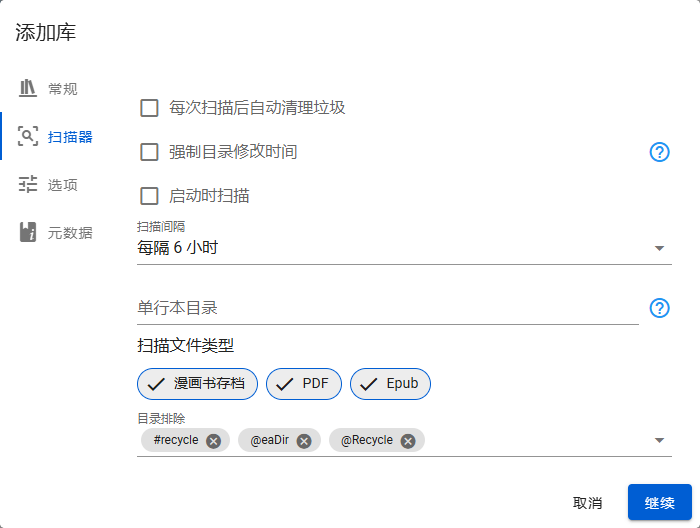Toggle the 强制目录修改时间 checkbox

150,152
